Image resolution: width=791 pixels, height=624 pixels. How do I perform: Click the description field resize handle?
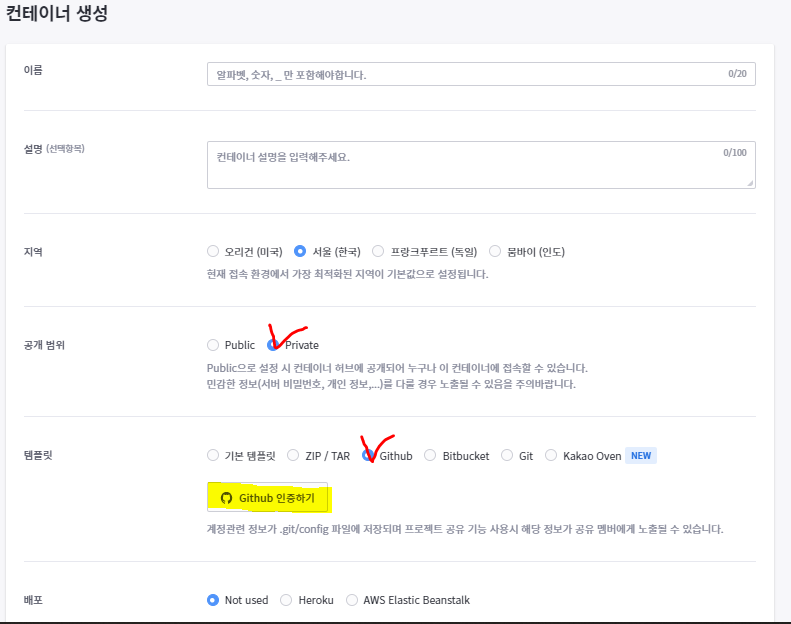(750, 184)
